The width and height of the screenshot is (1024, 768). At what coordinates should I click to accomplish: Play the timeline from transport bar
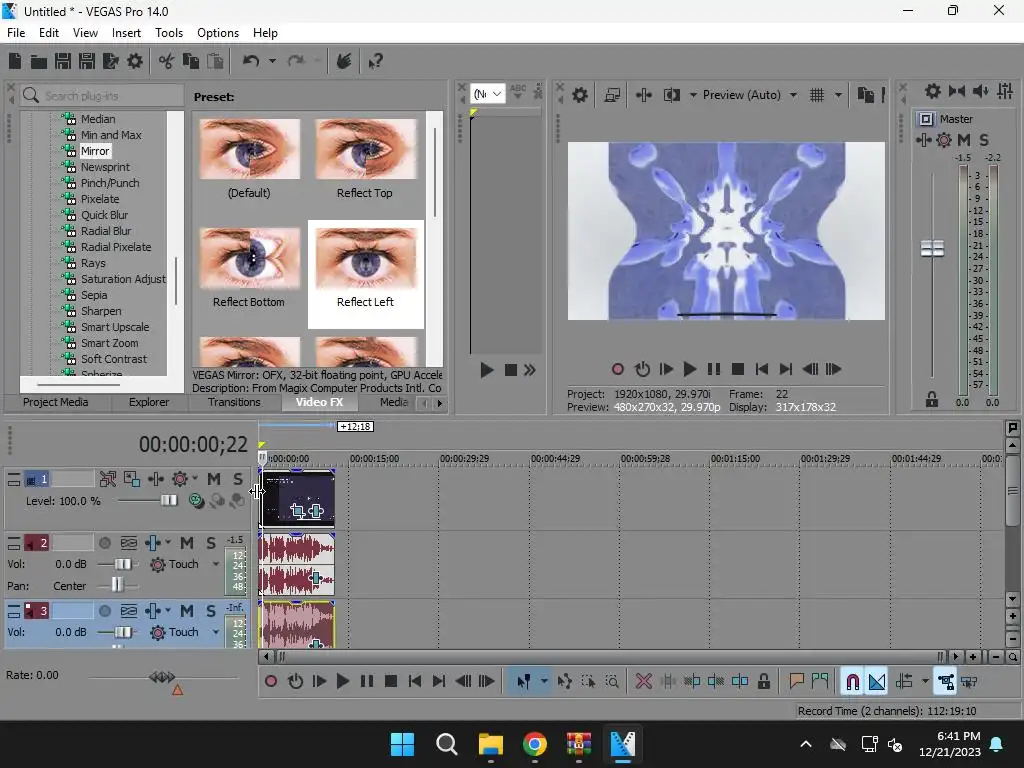pos(342,682)
